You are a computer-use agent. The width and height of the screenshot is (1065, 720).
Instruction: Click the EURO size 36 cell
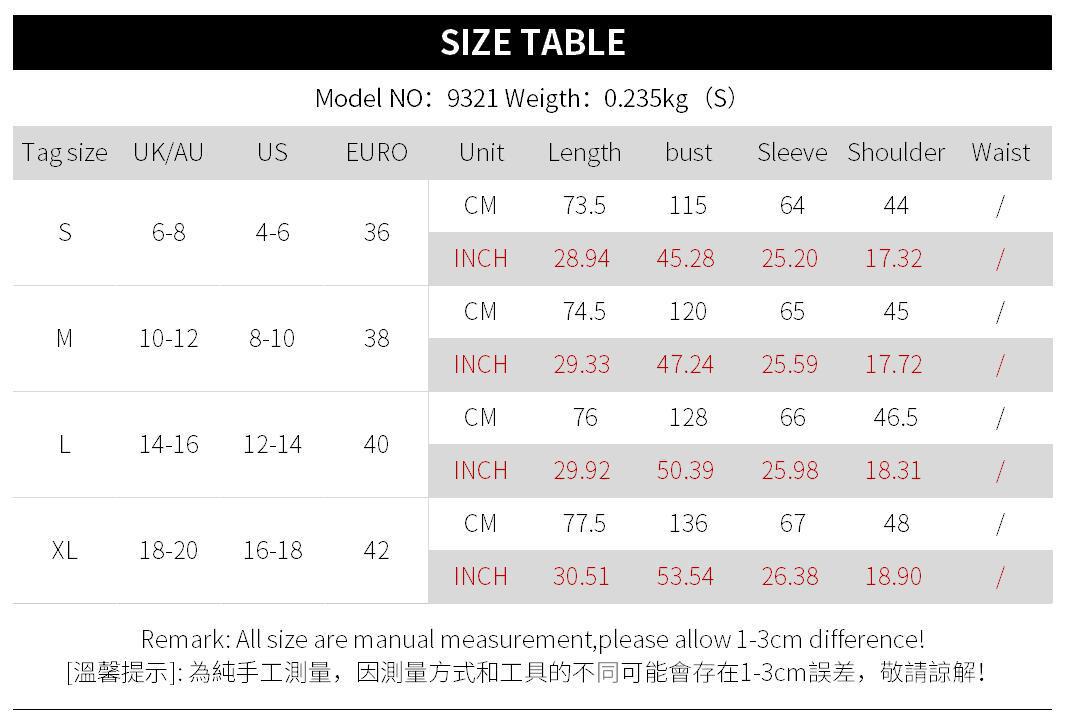(x=376, y=232)
